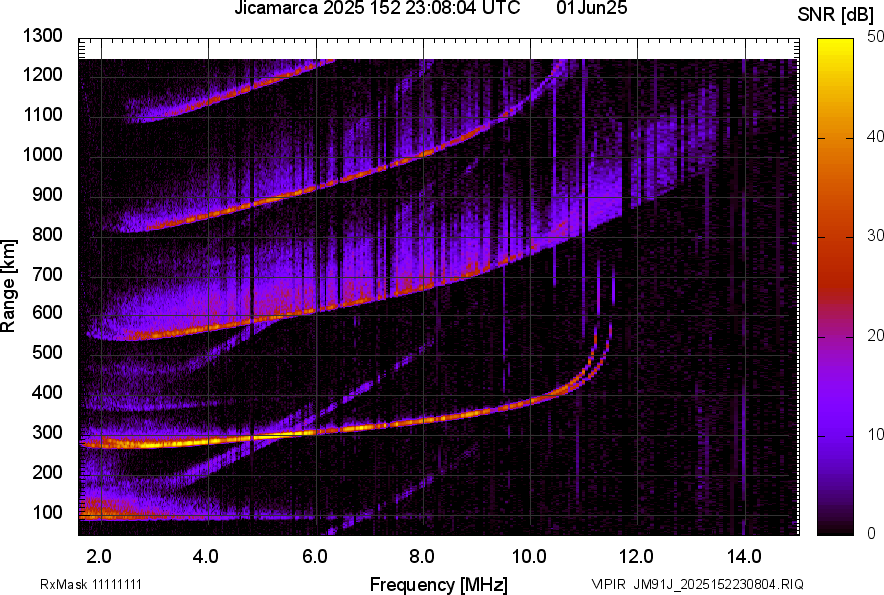This screenshot has width=884, height=595.
Task: Click the 1000 range tick label
Action: tap(42, 154)
